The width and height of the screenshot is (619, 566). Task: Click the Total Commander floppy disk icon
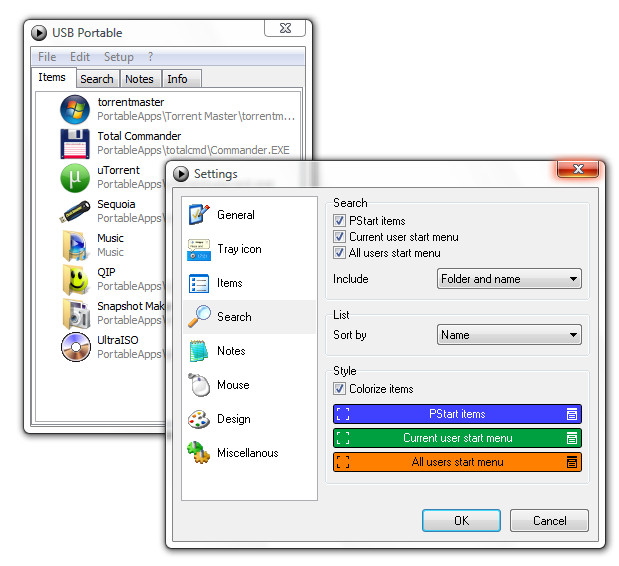75,144
